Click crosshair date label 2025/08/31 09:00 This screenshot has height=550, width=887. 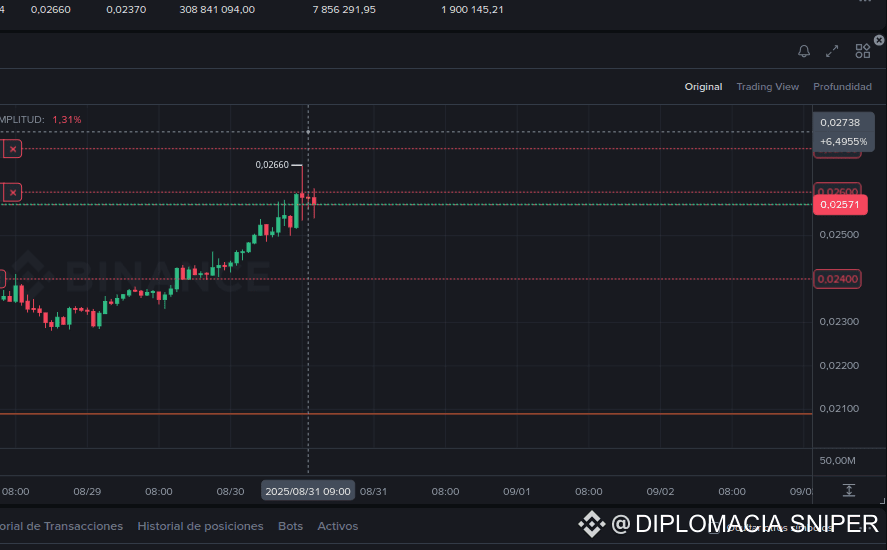[308, 491]
